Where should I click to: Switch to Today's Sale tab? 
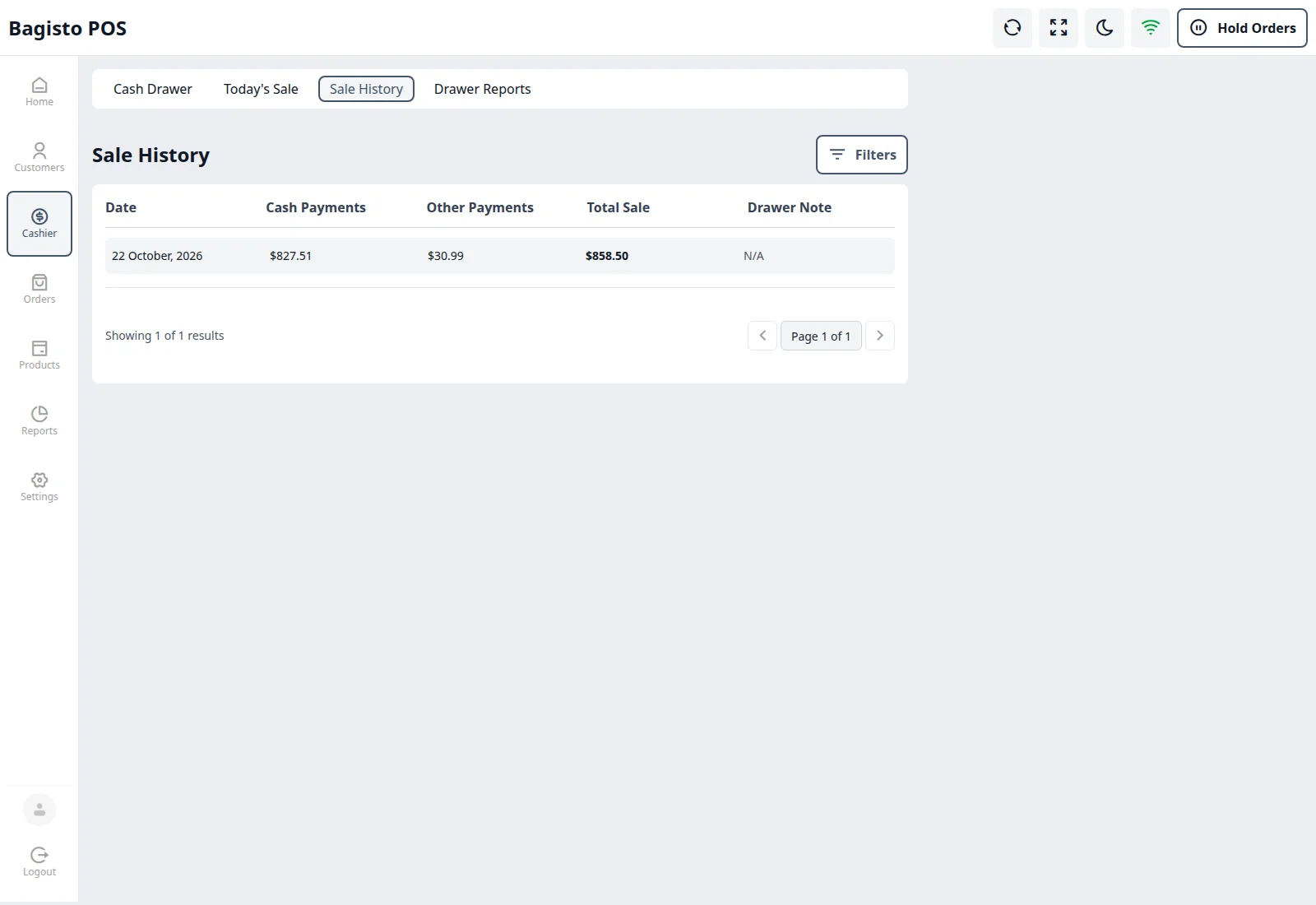pos(261,89)
